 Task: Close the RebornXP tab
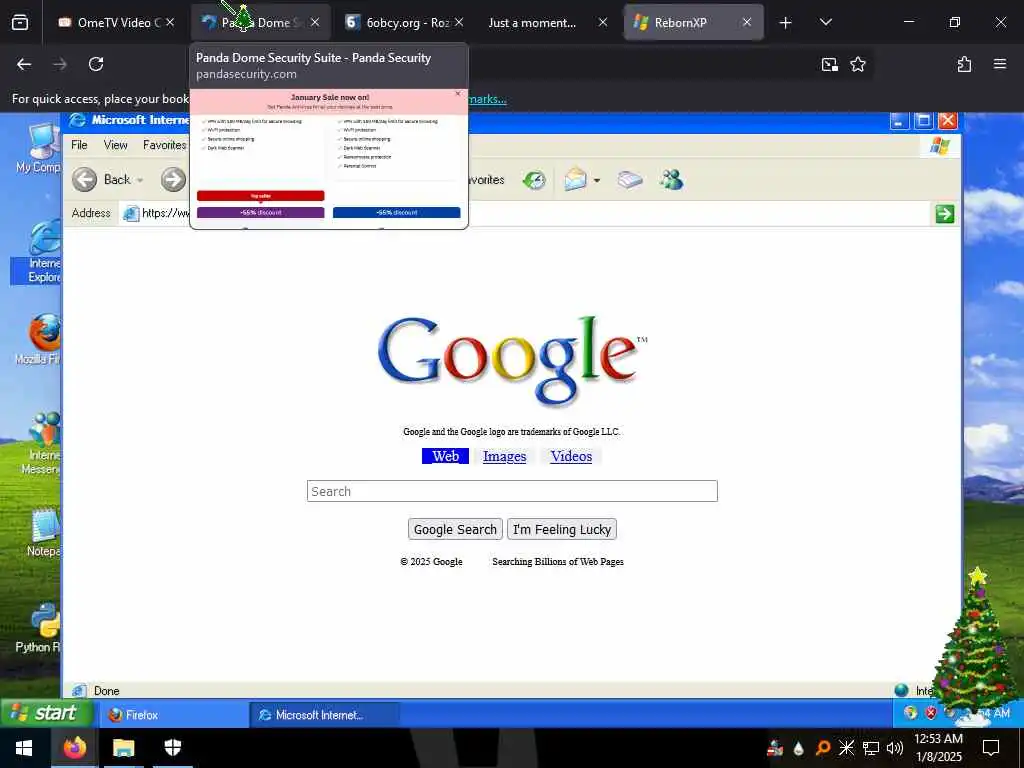(x=746, y=22)
